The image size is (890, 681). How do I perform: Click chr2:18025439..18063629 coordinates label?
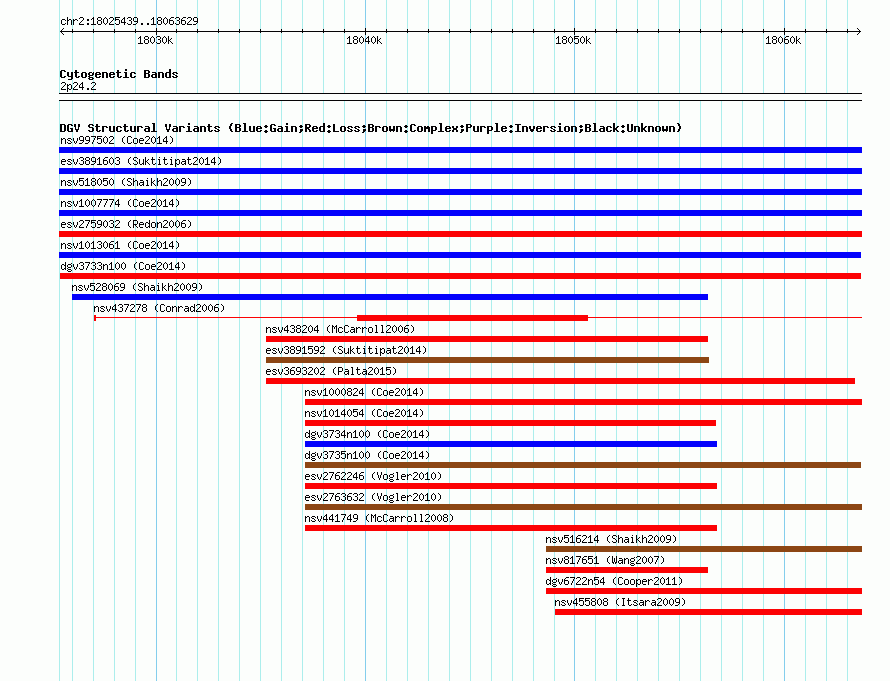pos(129,21)
